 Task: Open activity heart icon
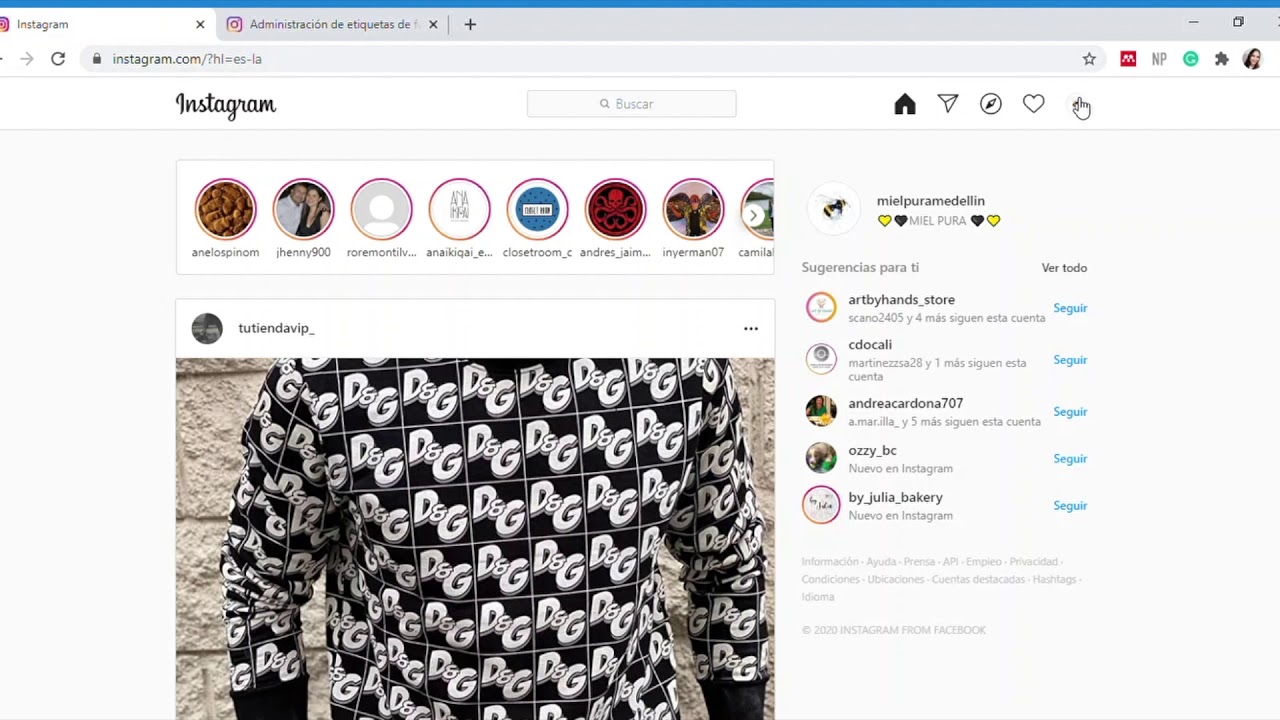[1034, 104]
